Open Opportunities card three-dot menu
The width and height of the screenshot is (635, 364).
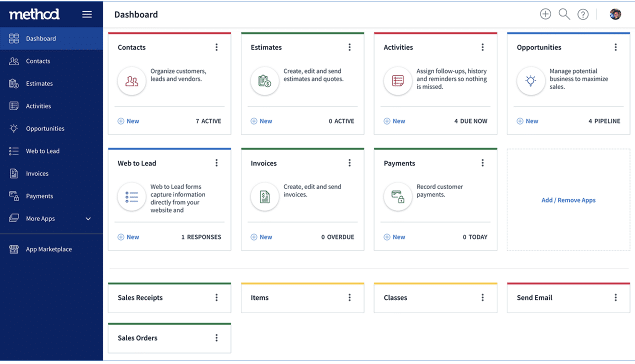coord(616,47)
